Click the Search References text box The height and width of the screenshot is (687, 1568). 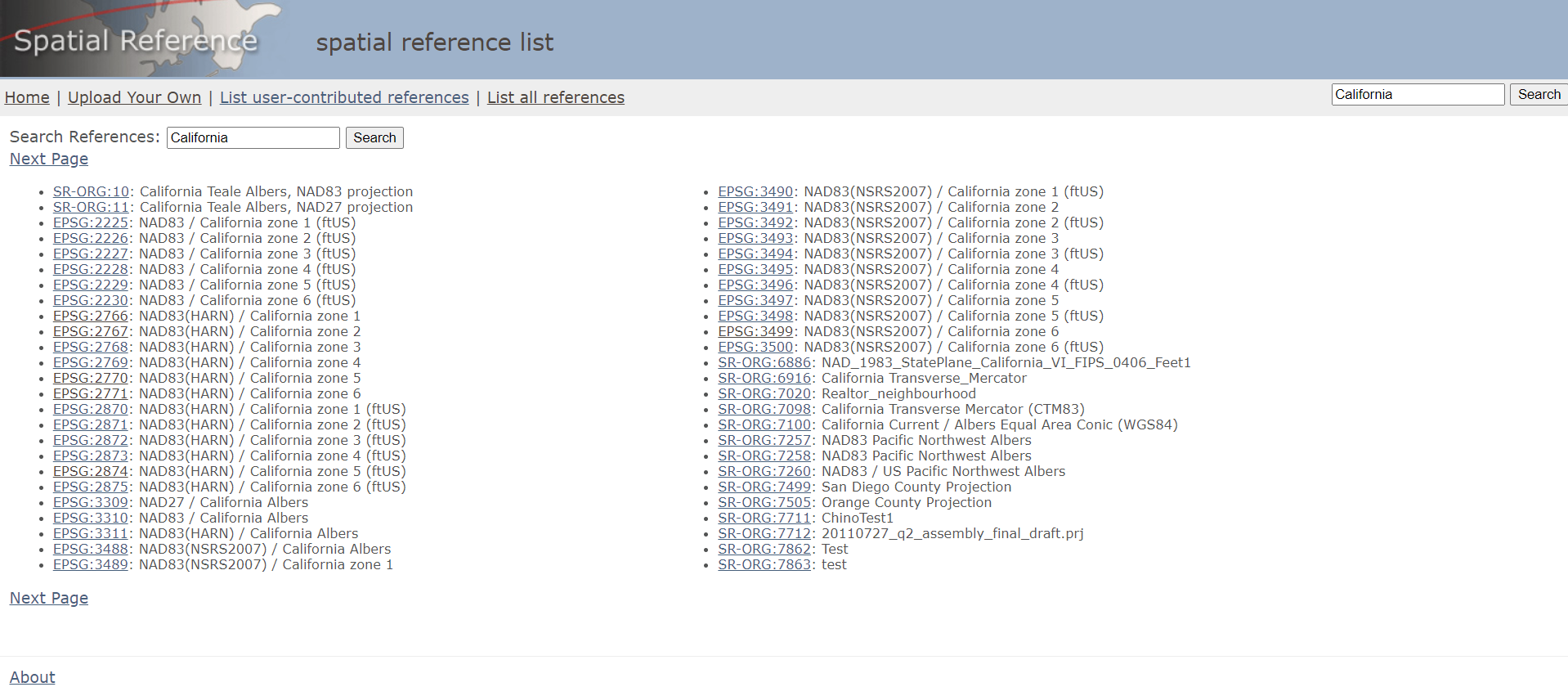pos(253,137)
